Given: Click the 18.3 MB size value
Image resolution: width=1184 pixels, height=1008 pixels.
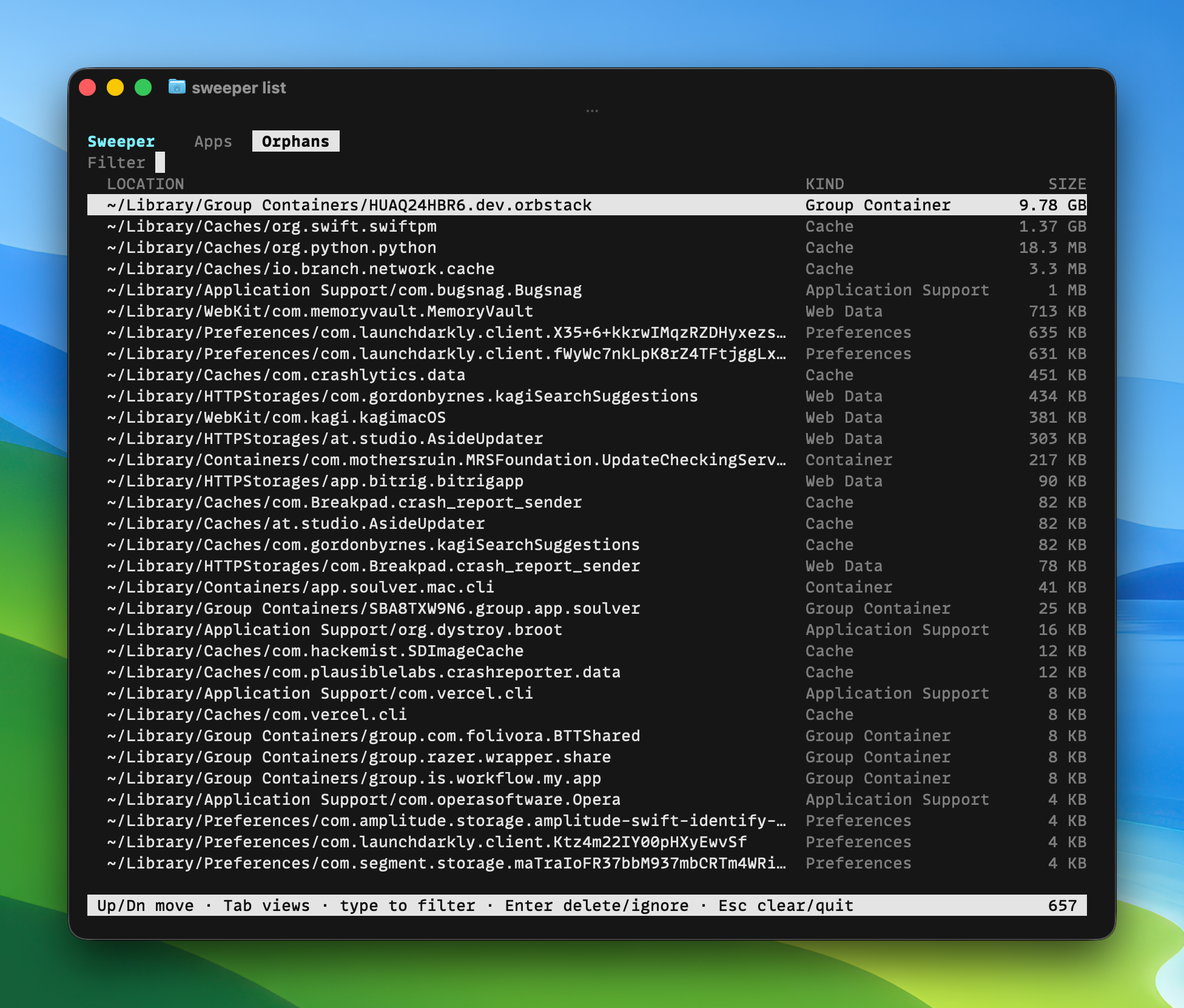Looking at the screenshot, I should click(1053, 247).
